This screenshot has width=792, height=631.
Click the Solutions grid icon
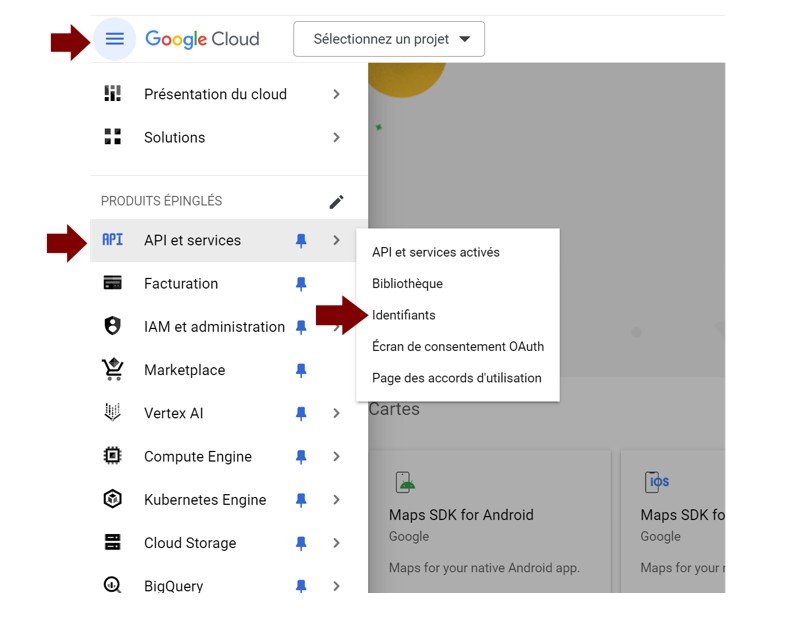click(x=112, y=137)
